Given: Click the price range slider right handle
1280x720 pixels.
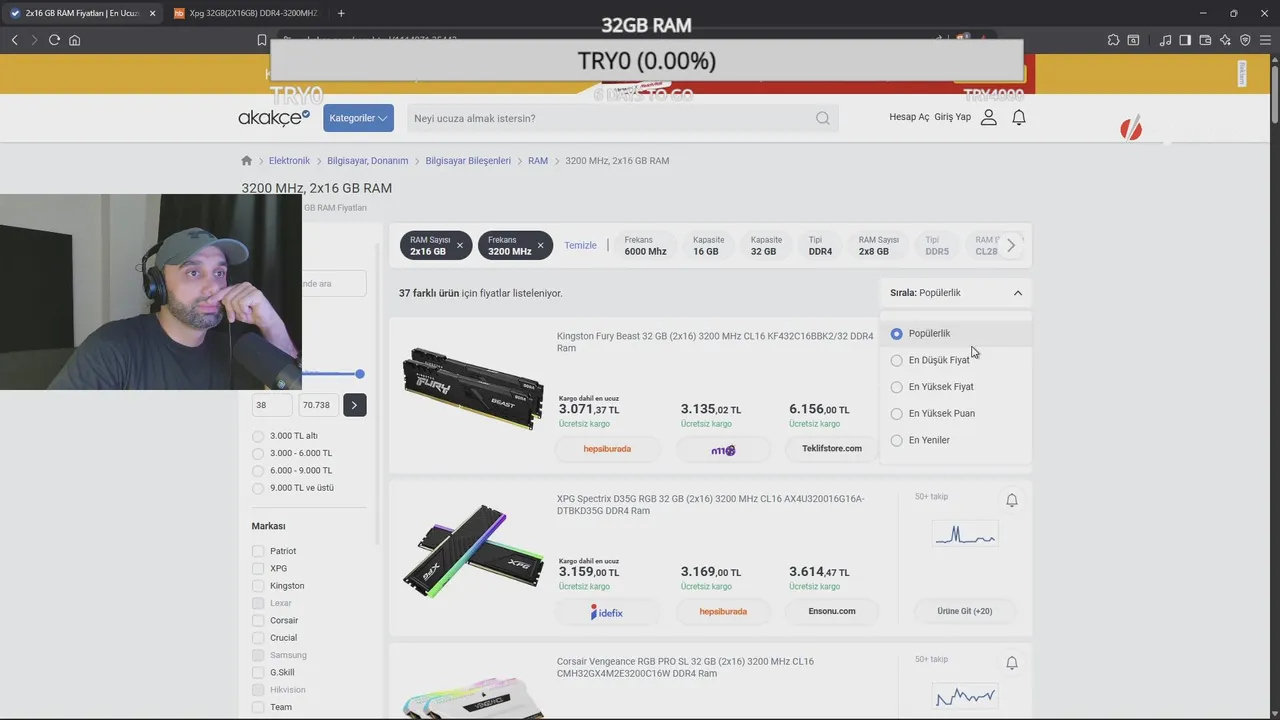Looking at the screenshot, I should [360, 374].
